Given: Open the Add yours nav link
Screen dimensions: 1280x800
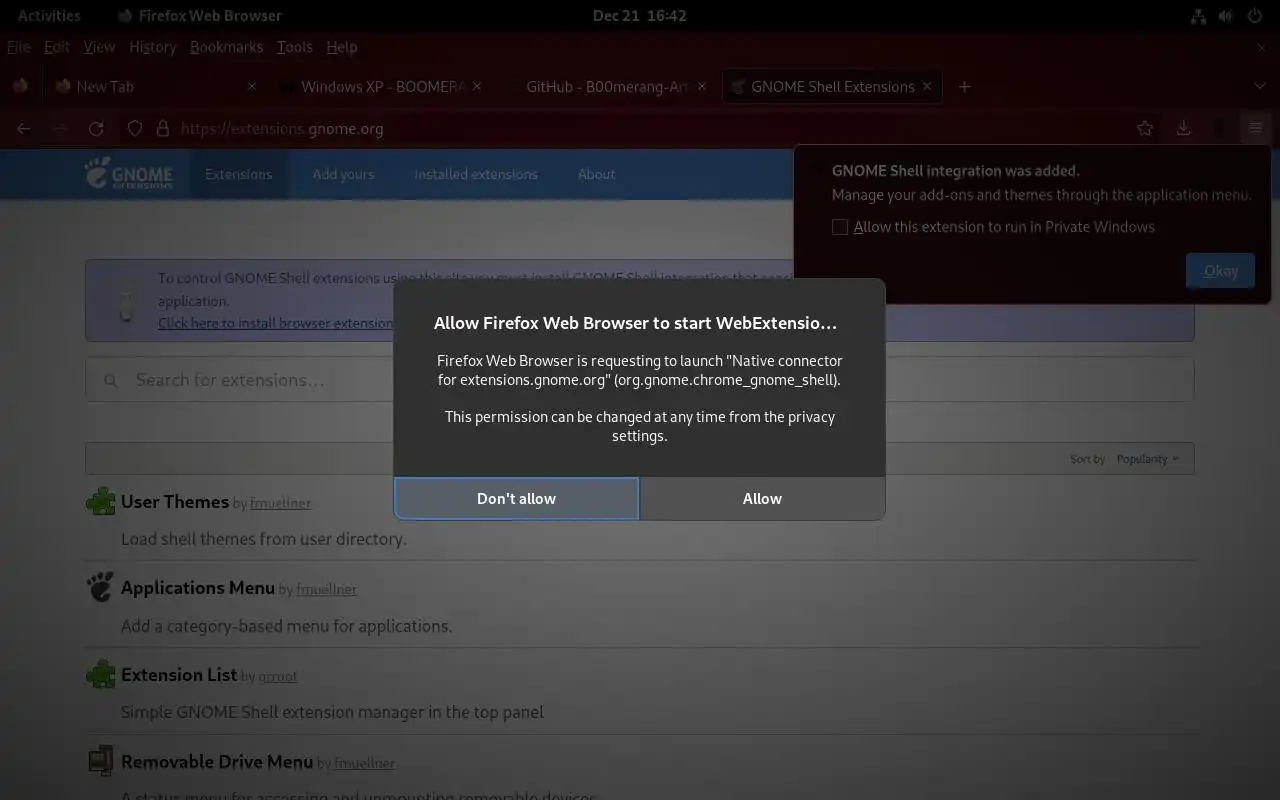Looking at the screenshot, I should tap(343, 174).
